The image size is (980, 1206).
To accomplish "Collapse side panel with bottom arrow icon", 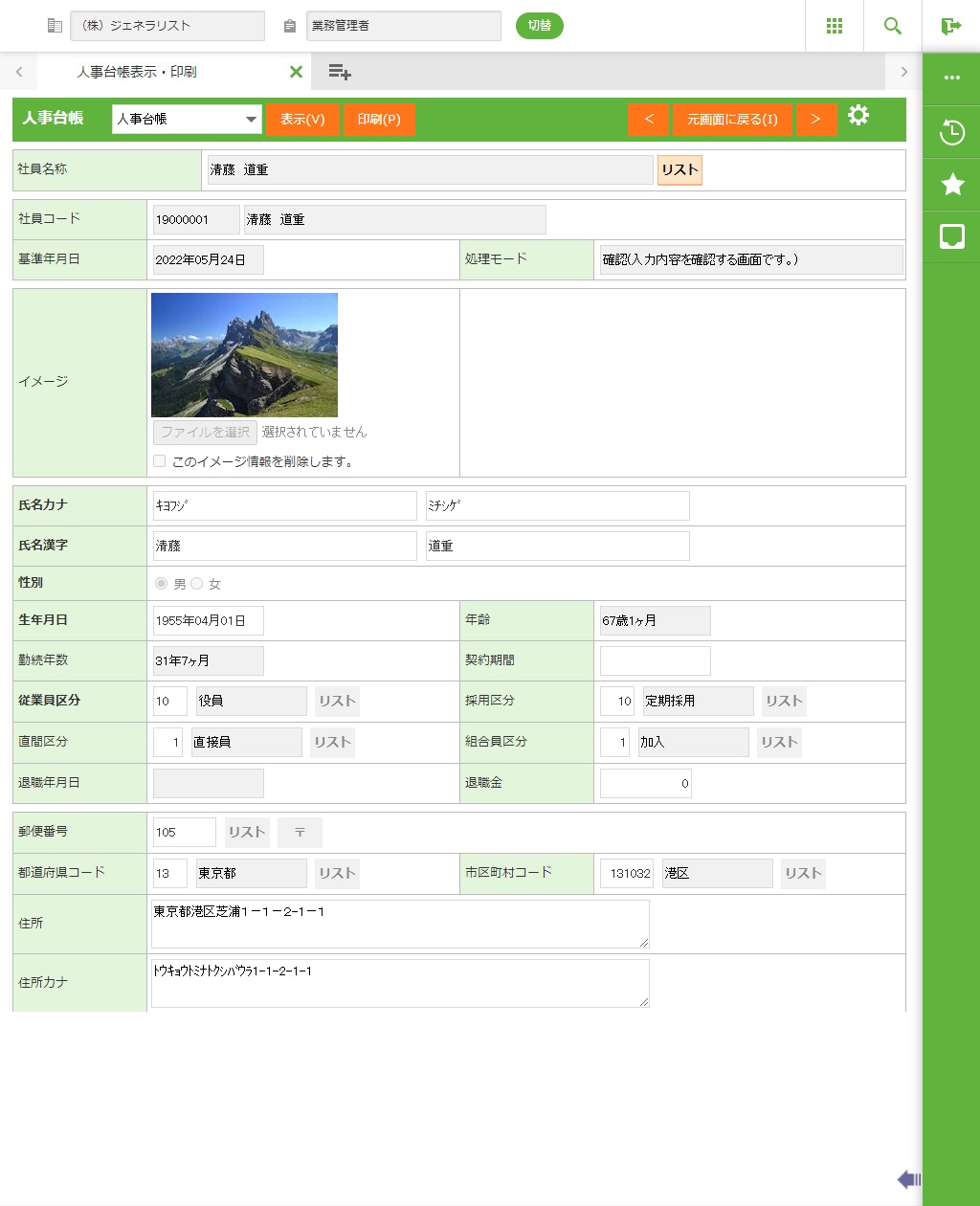I will coord(908,1179).
